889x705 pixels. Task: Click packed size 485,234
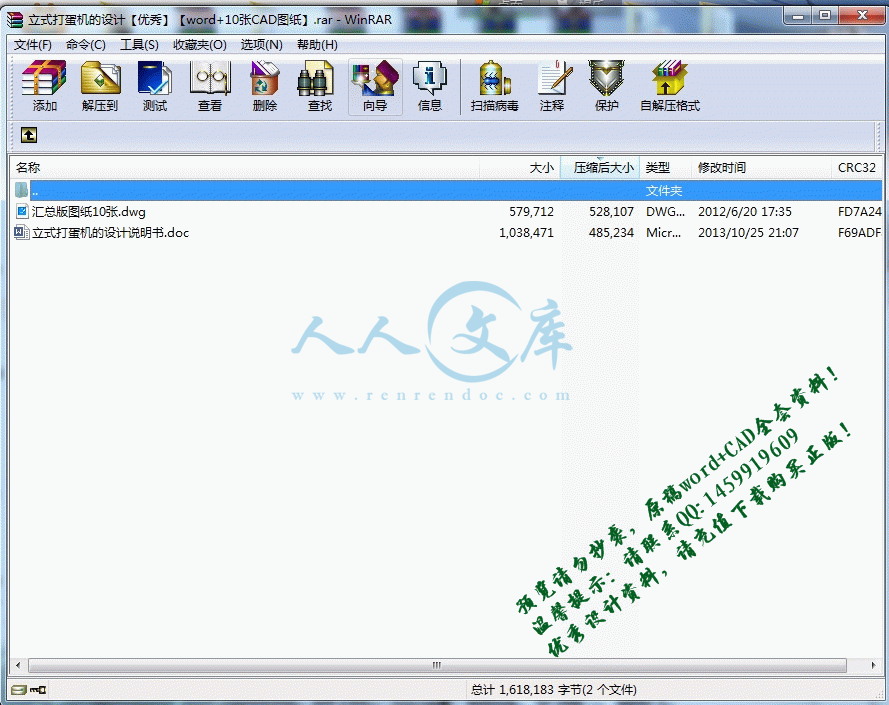pos(611,233)
